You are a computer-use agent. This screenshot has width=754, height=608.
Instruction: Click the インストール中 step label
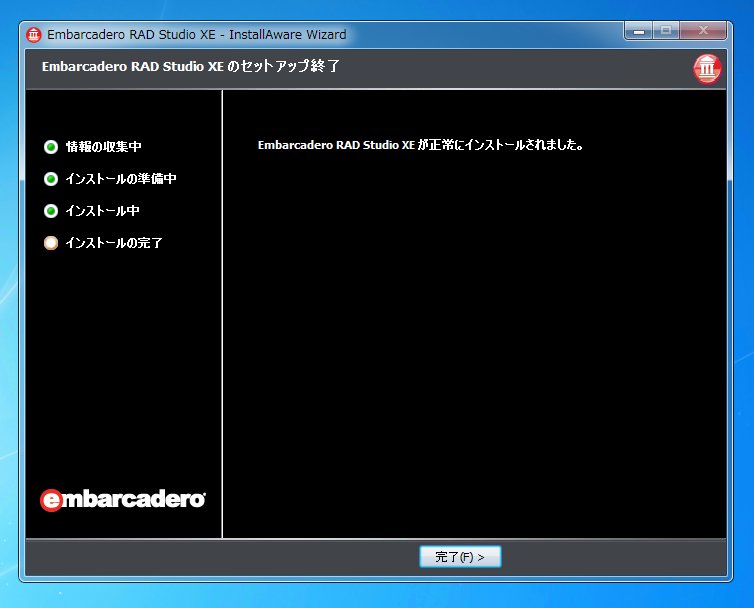coord(102,211)
